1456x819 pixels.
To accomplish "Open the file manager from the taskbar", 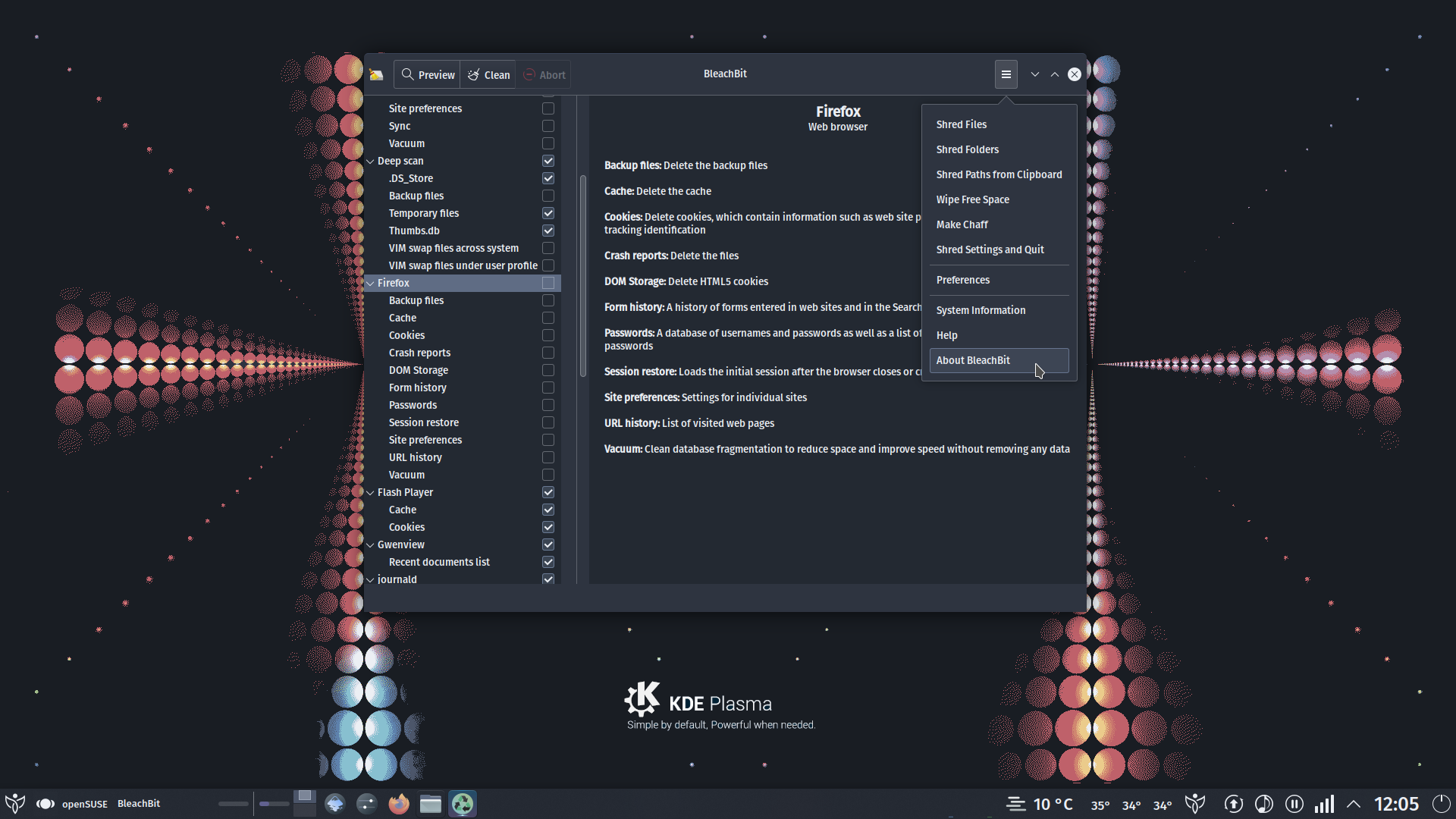I will [x=430, y=803].
